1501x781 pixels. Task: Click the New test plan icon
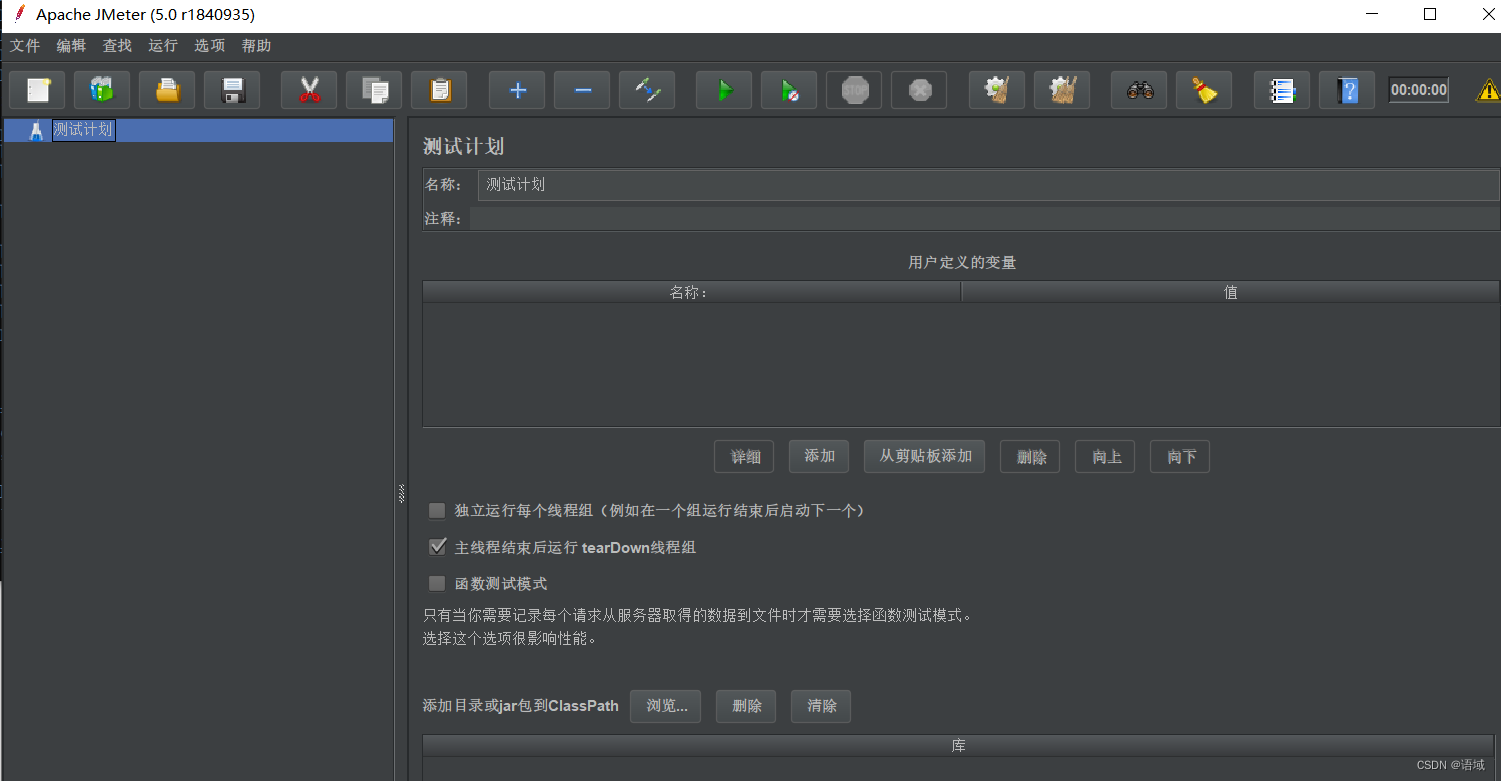[38, 90]
